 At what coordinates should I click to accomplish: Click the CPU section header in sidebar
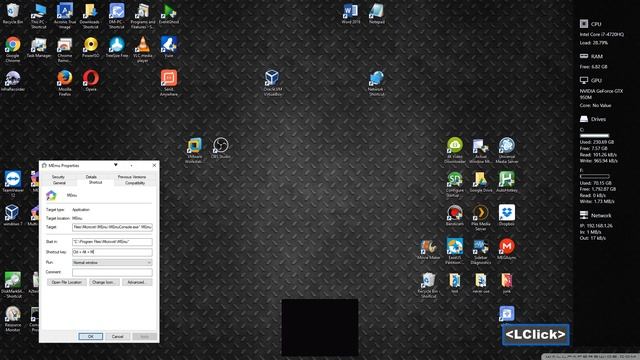click(x=590, y=24)
